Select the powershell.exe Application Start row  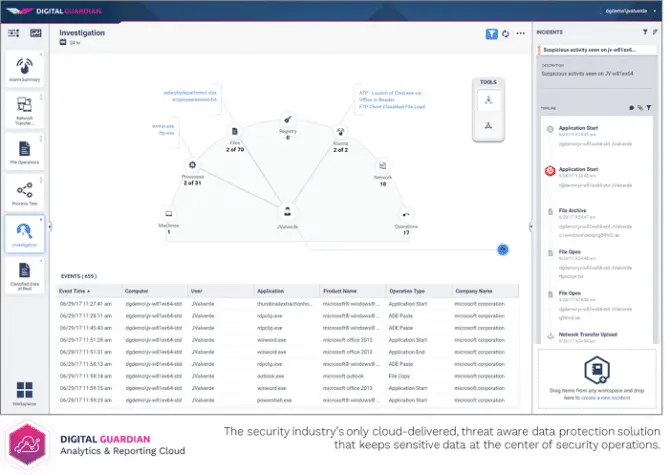(x=288, y=400)
